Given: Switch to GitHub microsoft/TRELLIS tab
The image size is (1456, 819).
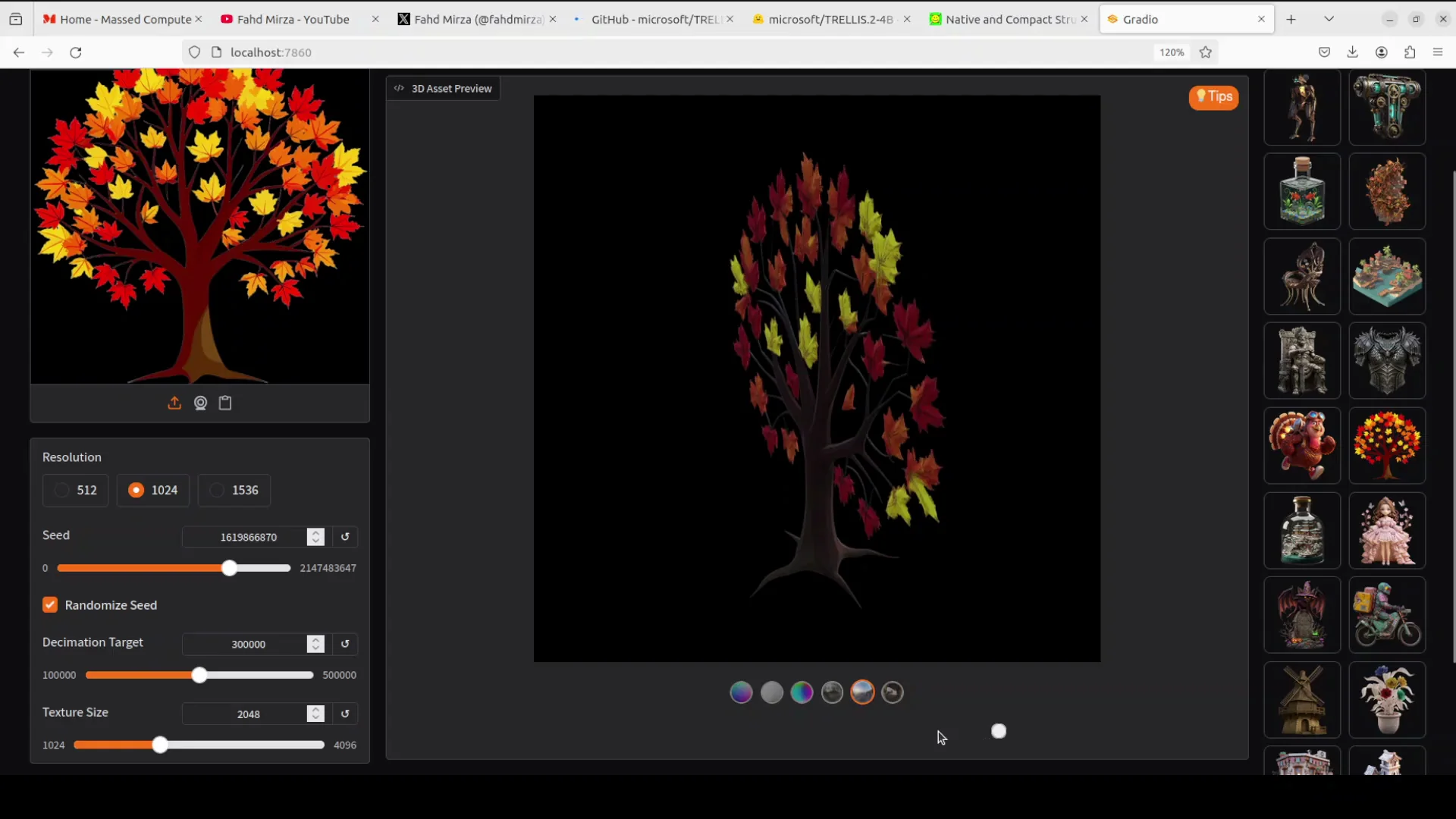Looking at the screenshot, I should click(652, 19).
